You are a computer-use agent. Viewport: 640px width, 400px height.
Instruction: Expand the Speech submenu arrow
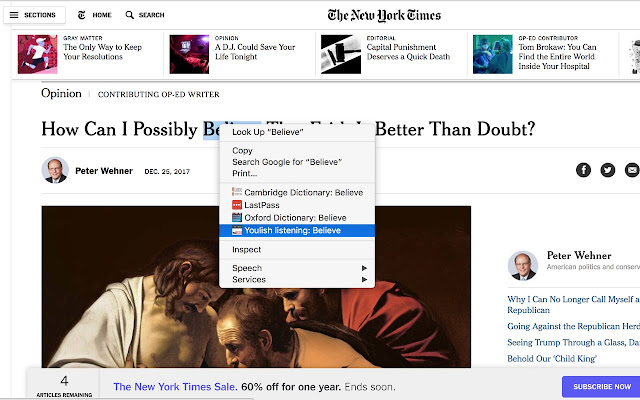pos(364,268)
